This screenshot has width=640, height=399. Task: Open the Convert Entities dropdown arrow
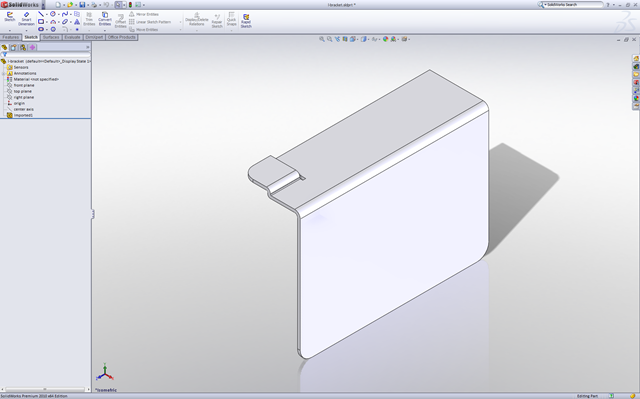click(105, 31)
